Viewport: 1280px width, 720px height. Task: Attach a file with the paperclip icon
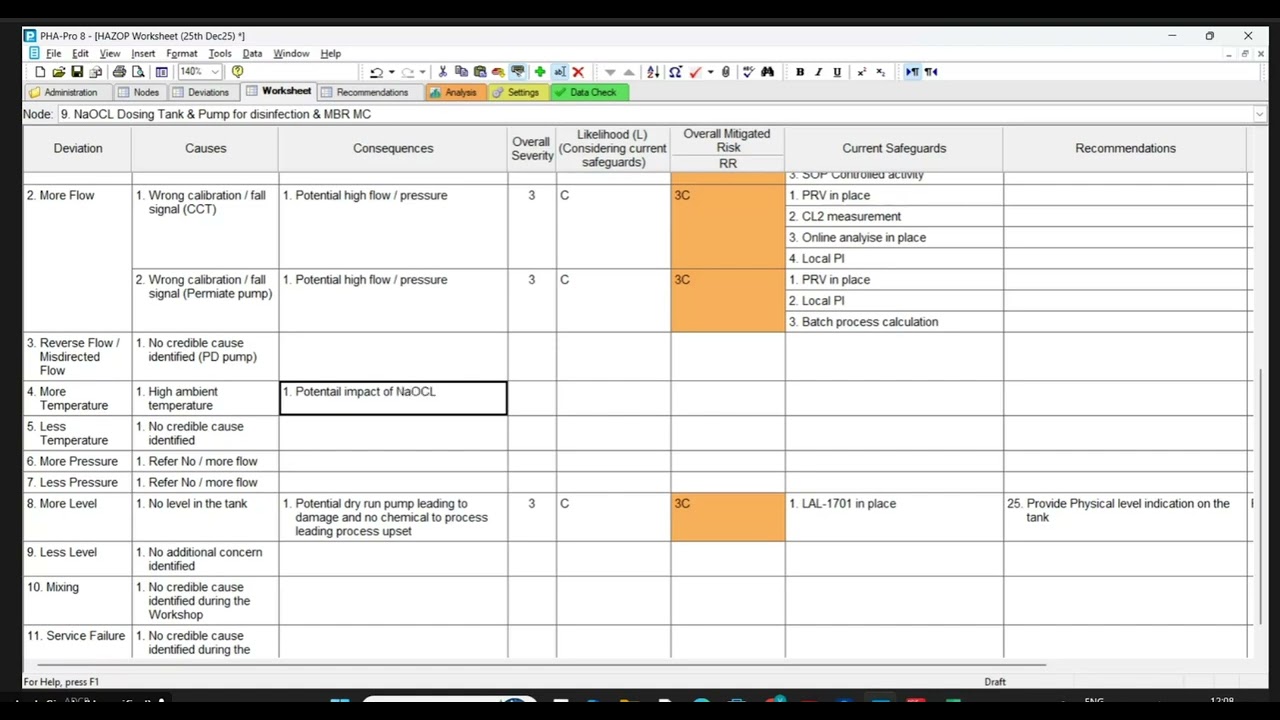tap(726, 72)
